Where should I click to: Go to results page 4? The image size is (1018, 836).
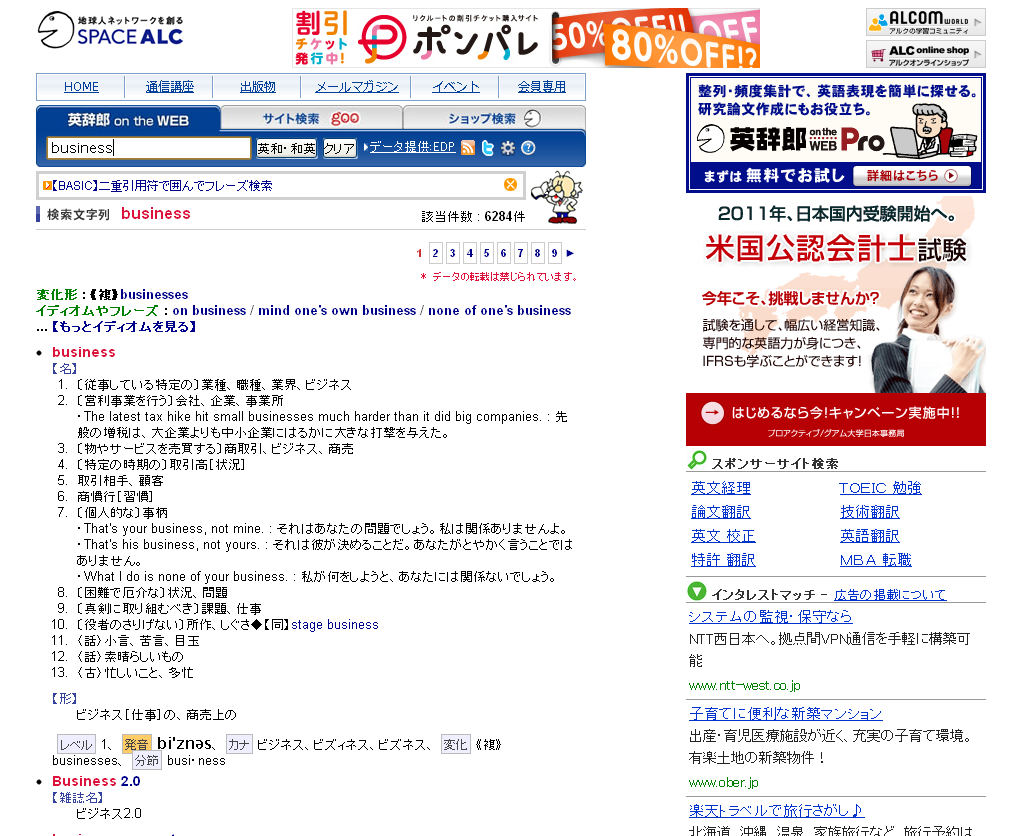(x=470, y=253)
